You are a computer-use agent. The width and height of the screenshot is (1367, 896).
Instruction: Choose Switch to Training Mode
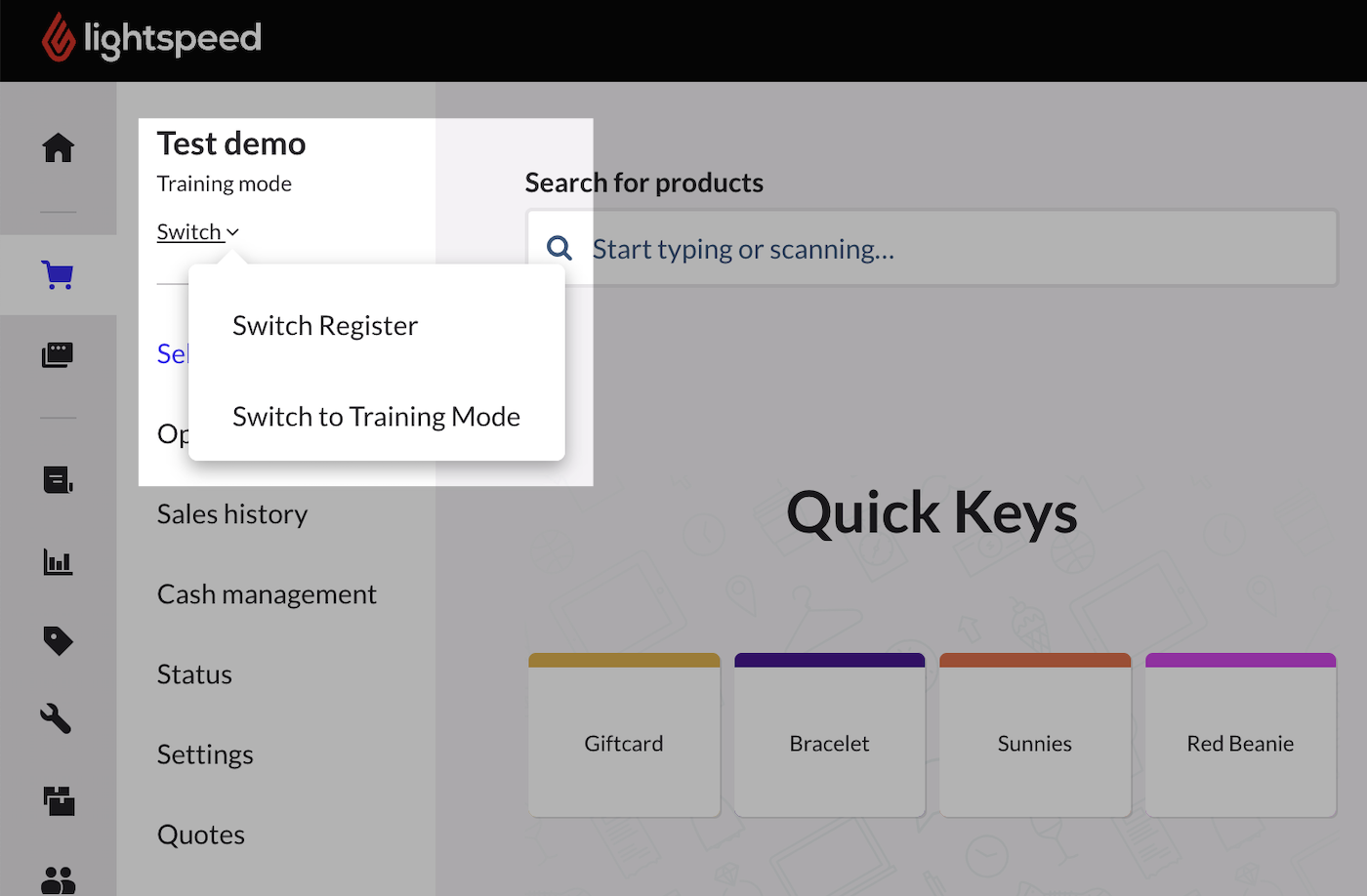click(376, 416)
